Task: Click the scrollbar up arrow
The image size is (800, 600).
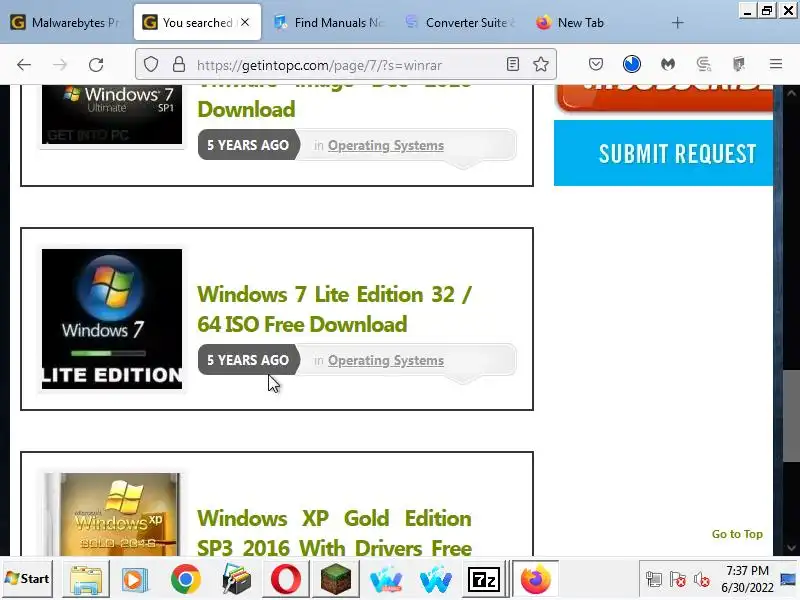Action: click(791, 93)
